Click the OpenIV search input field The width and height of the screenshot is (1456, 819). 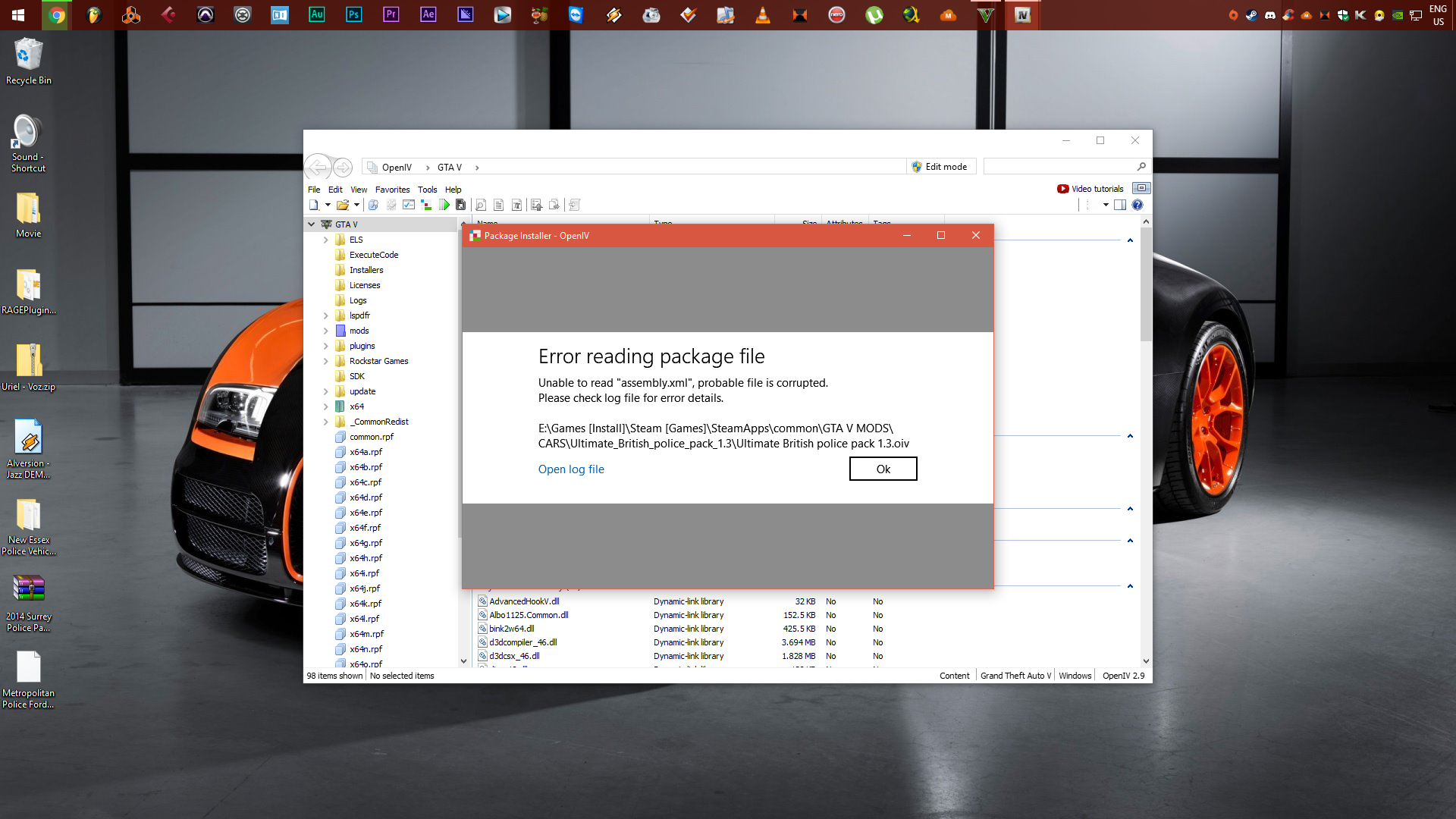coord(1059,167)
